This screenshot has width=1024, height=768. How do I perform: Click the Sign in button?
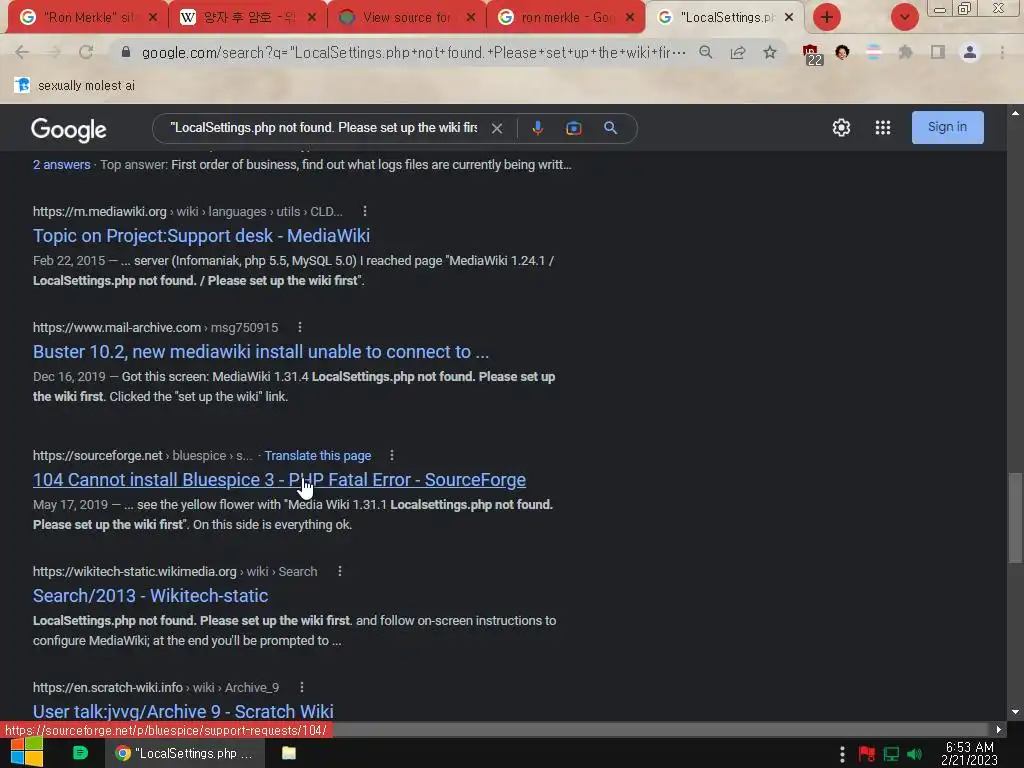tap(948, 127)
